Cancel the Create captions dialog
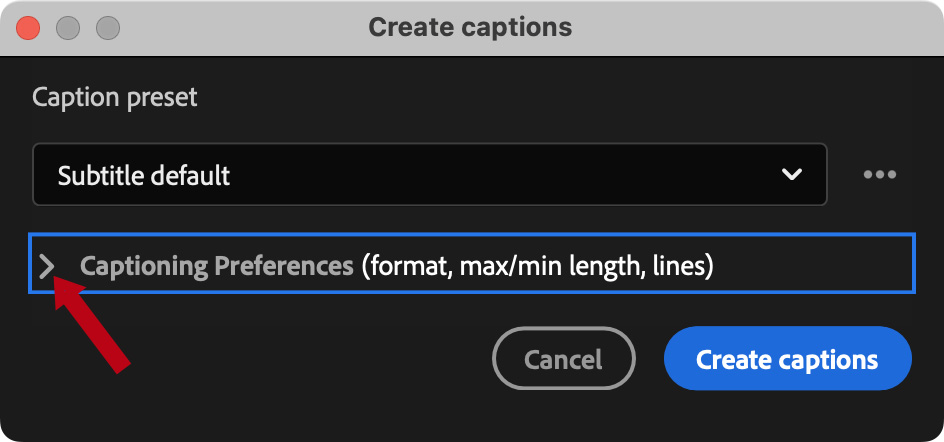 coord(564,359)
